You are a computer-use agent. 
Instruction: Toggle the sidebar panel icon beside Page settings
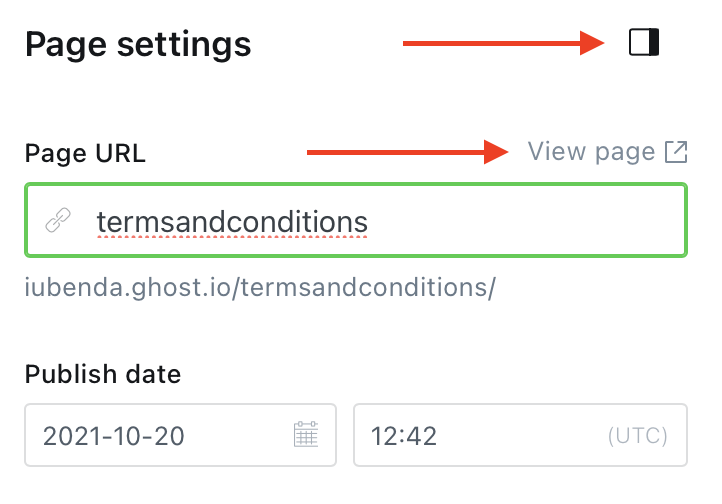(644, 43)
